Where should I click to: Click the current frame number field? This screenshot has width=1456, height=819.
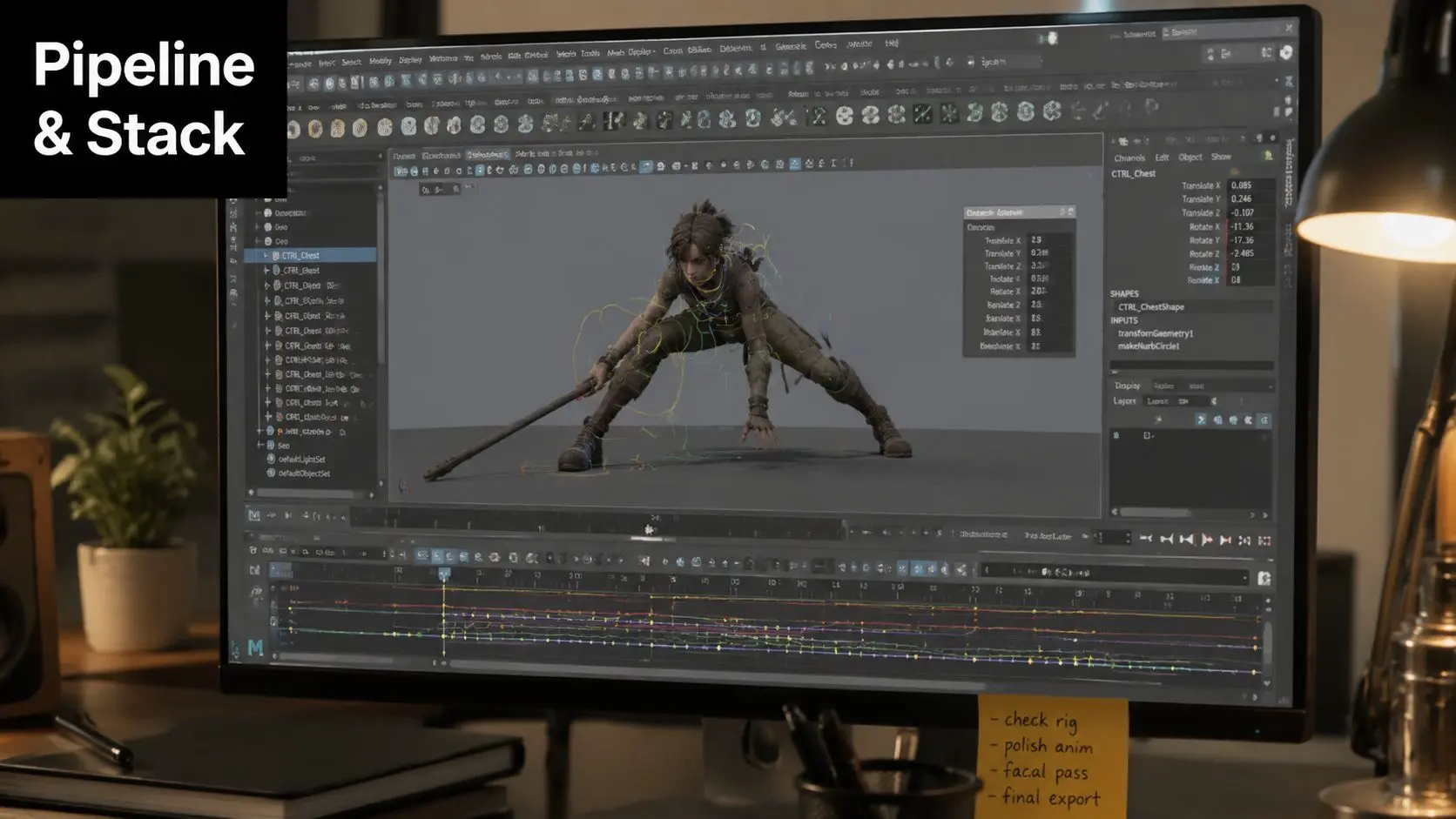point(1112,538)
